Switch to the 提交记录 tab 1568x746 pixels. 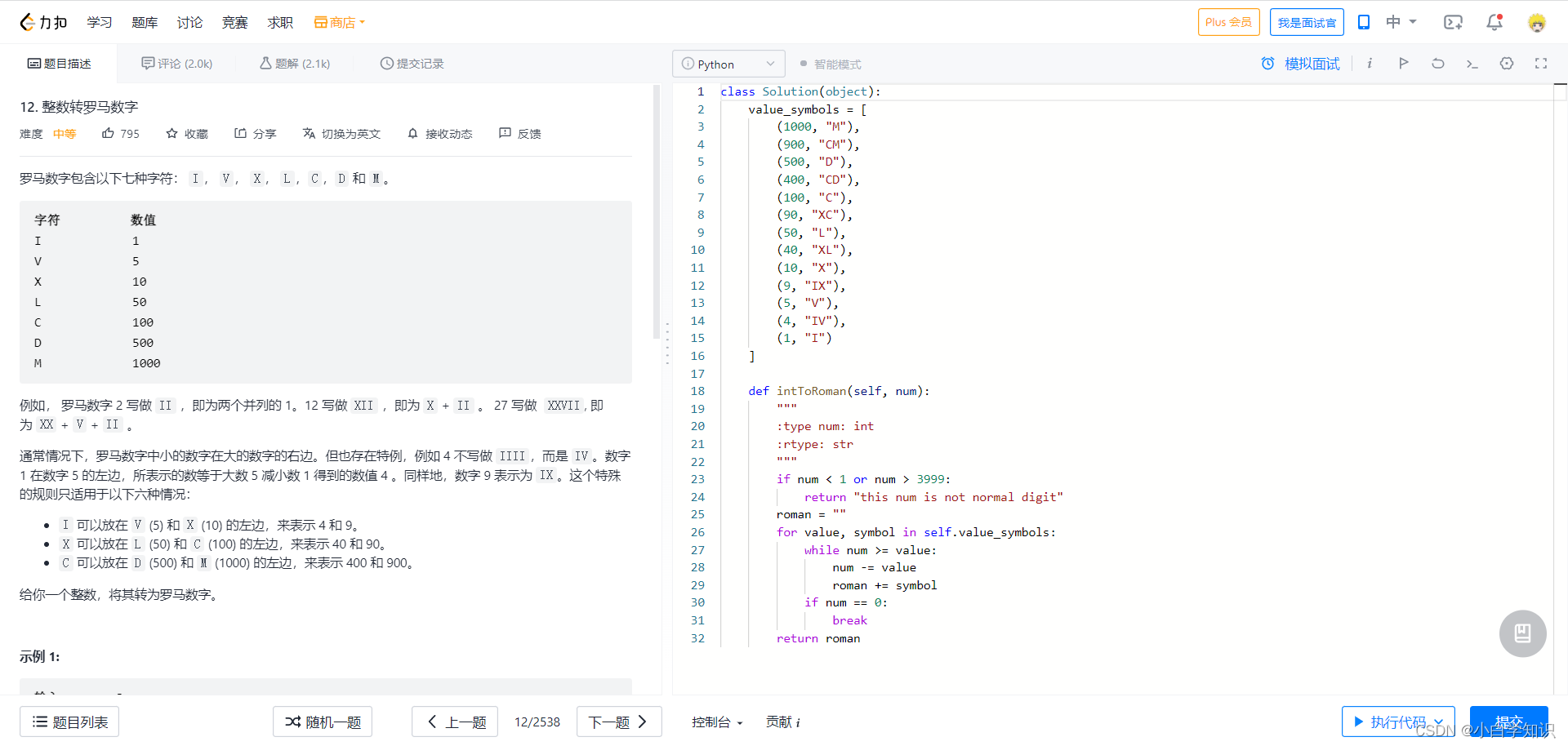[x=412, y=63]
